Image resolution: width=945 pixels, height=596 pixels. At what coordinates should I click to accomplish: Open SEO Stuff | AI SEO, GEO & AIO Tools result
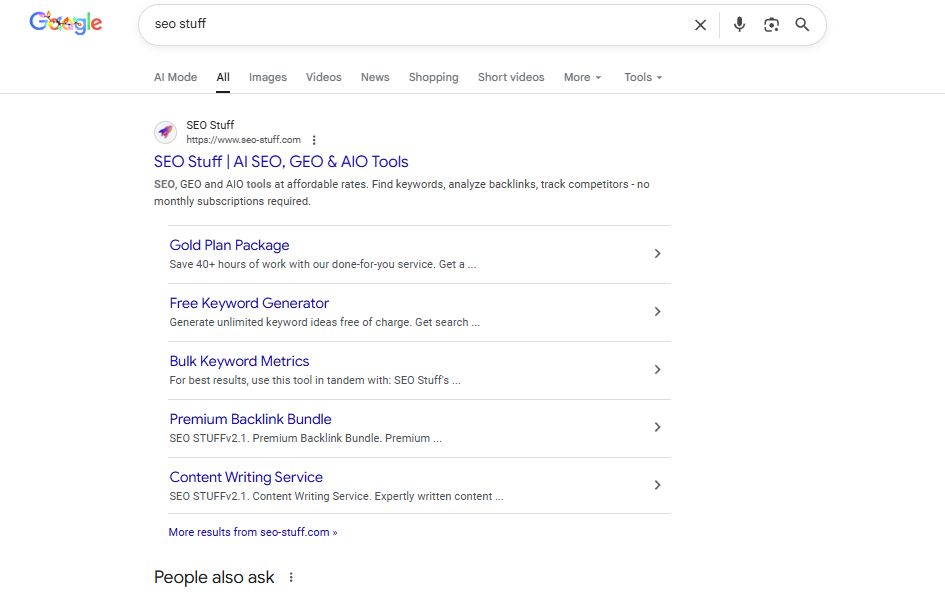[x=281, y=162]
